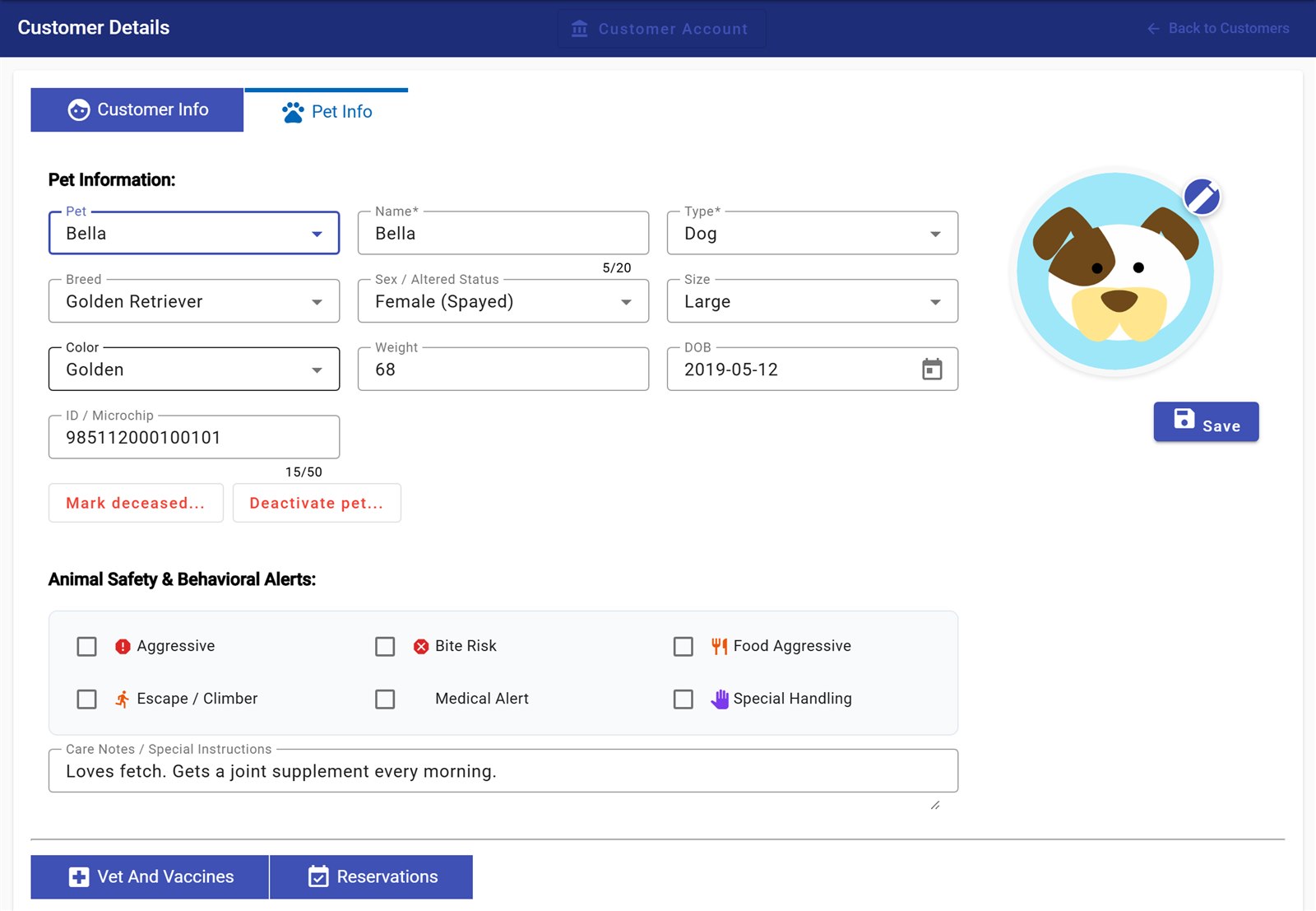Click the Care Notes text area

pos(503,772)
